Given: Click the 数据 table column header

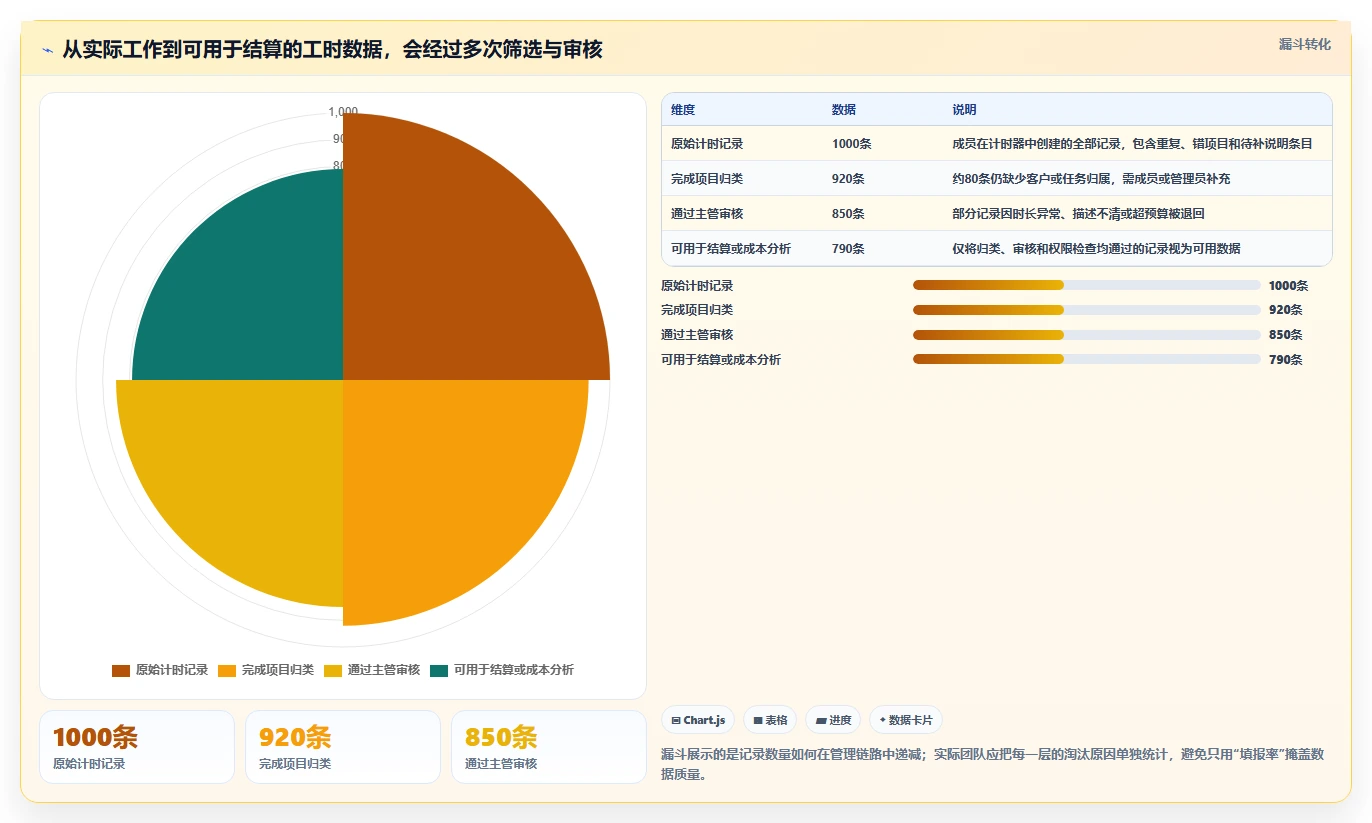Looking at the screenshot, I should click(844, 110).
